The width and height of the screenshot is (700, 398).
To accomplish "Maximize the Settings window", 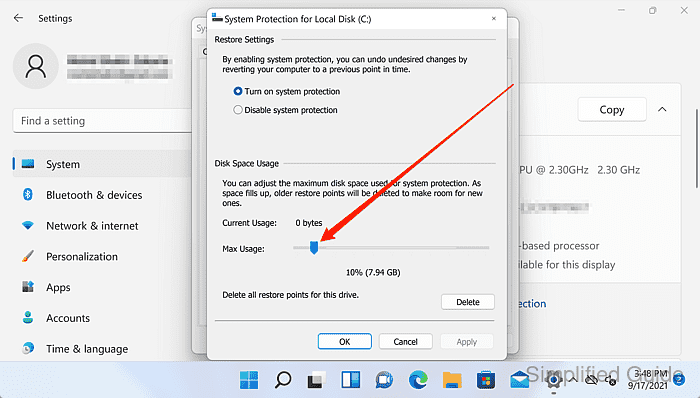I will (653, 10).
